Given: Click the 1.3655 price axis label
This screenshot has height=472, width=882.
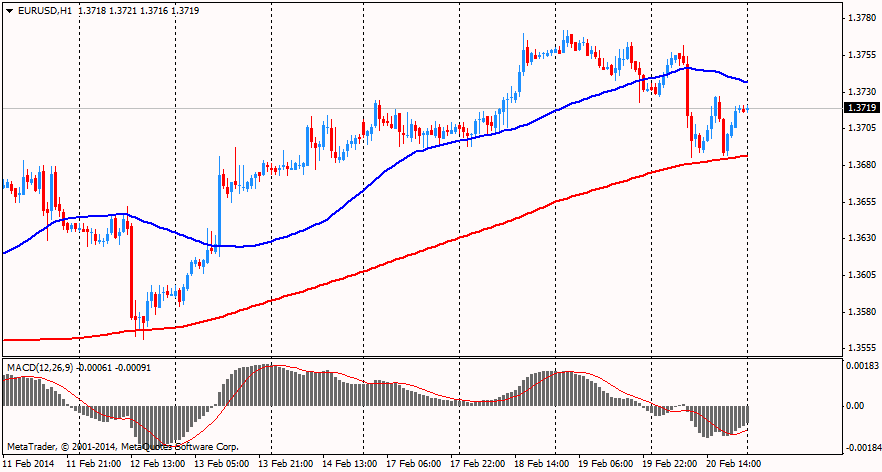Looking at the screenshot, I should (x=861, y=201).
